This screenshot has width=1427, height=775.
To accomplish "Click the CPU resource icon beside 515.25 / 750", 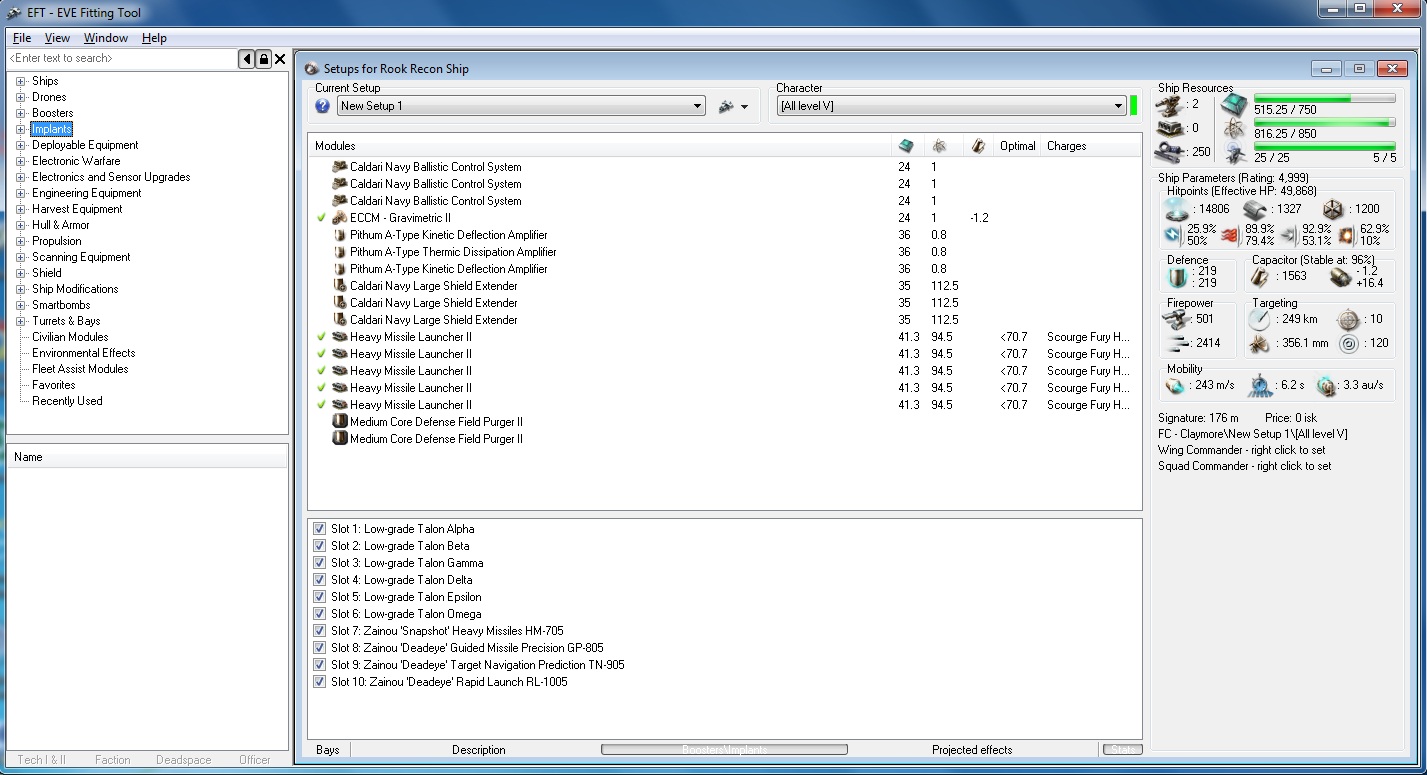I will pyautogui.click(x=1235, y=104).
